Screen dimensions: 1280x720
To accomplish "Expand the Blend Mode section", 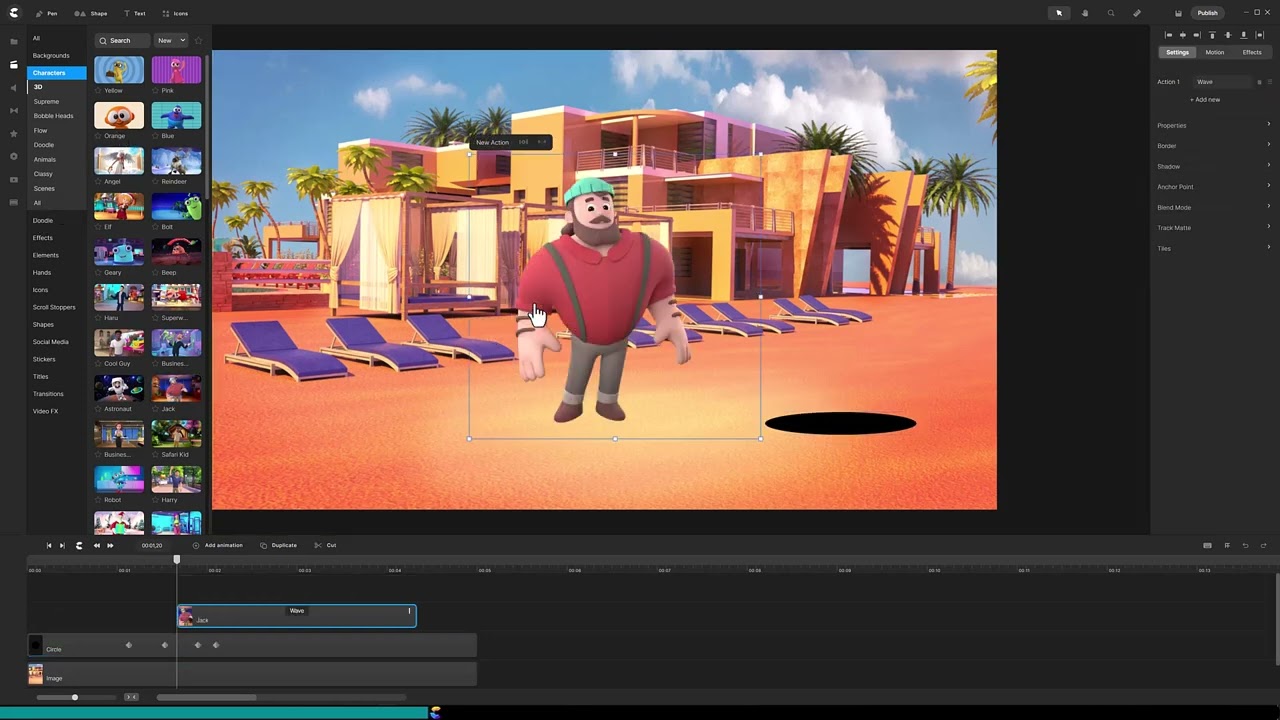I will (1213, 207).
